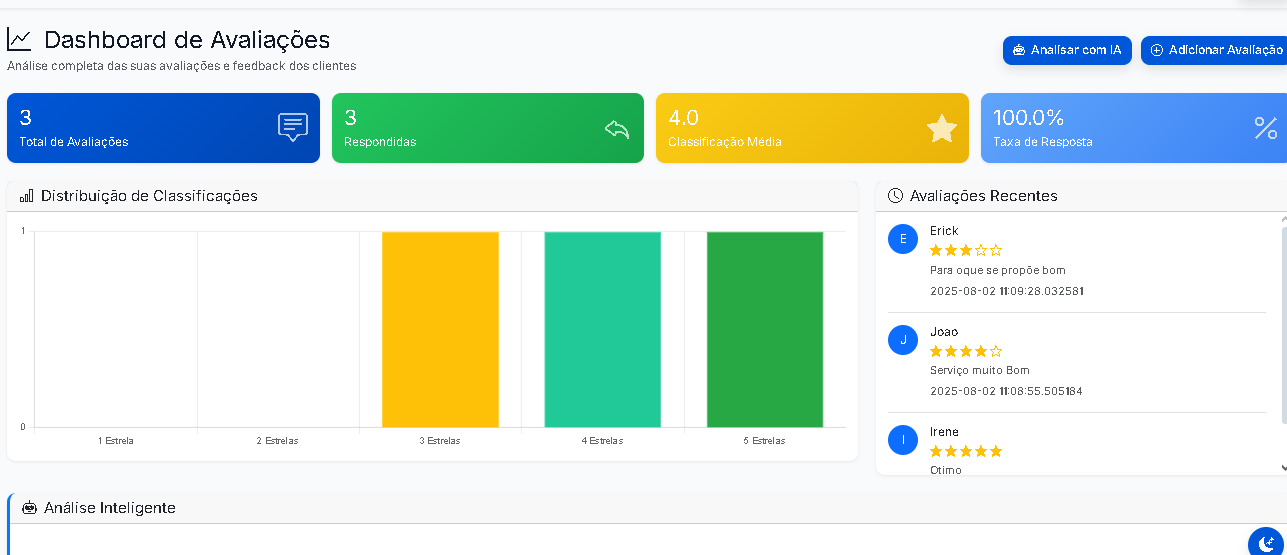Click Irene's review text Otimo
The width and height of the screenshot is (1287, 555).
(946, 470)
